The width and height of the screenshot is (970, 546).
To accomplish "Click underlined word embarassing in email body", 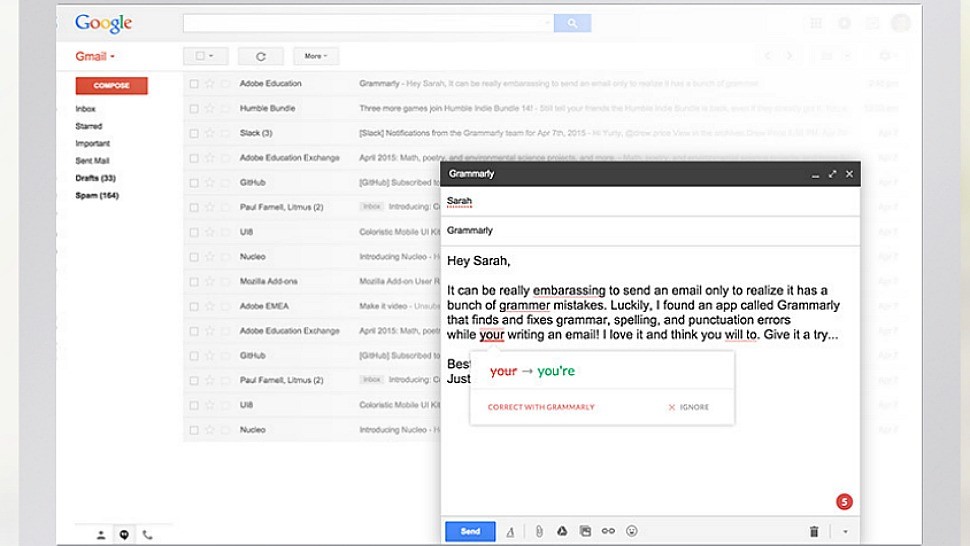I will pyautogui.click(x=569, y=290).
